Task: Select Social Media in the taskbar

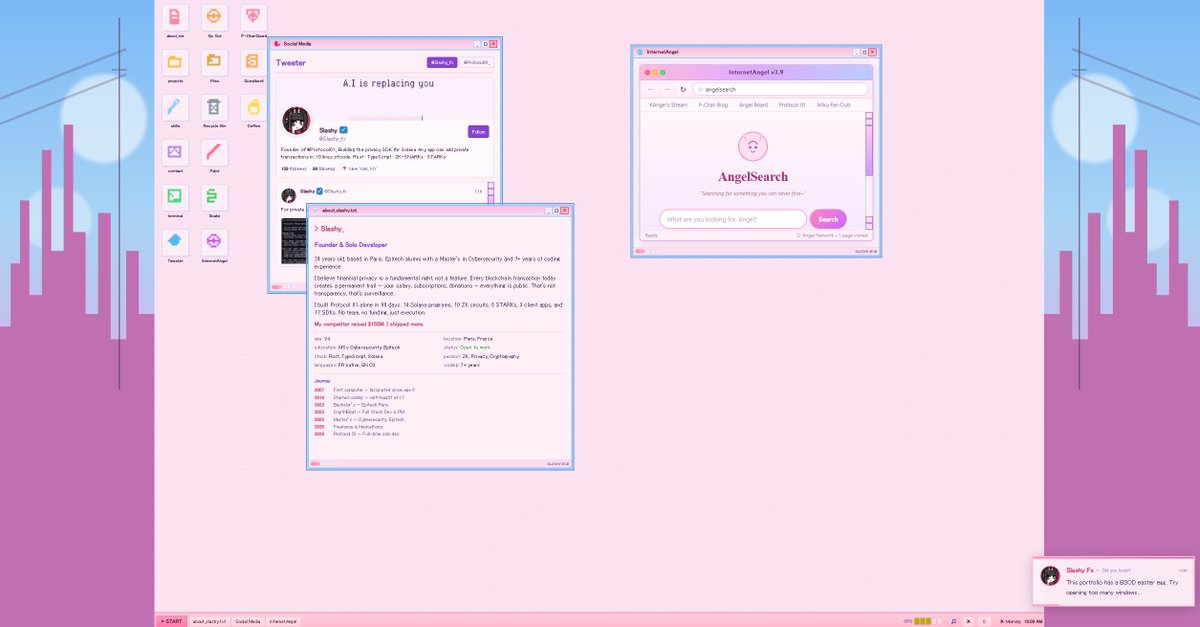Action: [248, 621]
